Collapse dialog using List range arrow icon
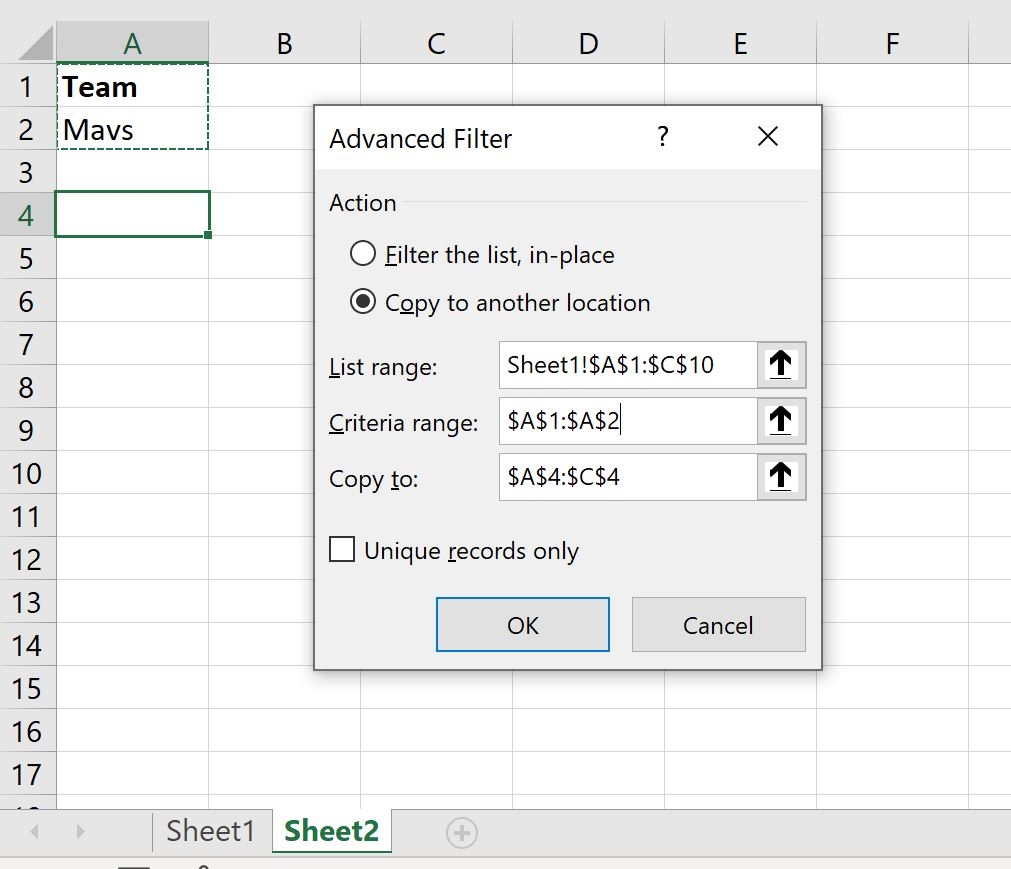 coord(781,365)
